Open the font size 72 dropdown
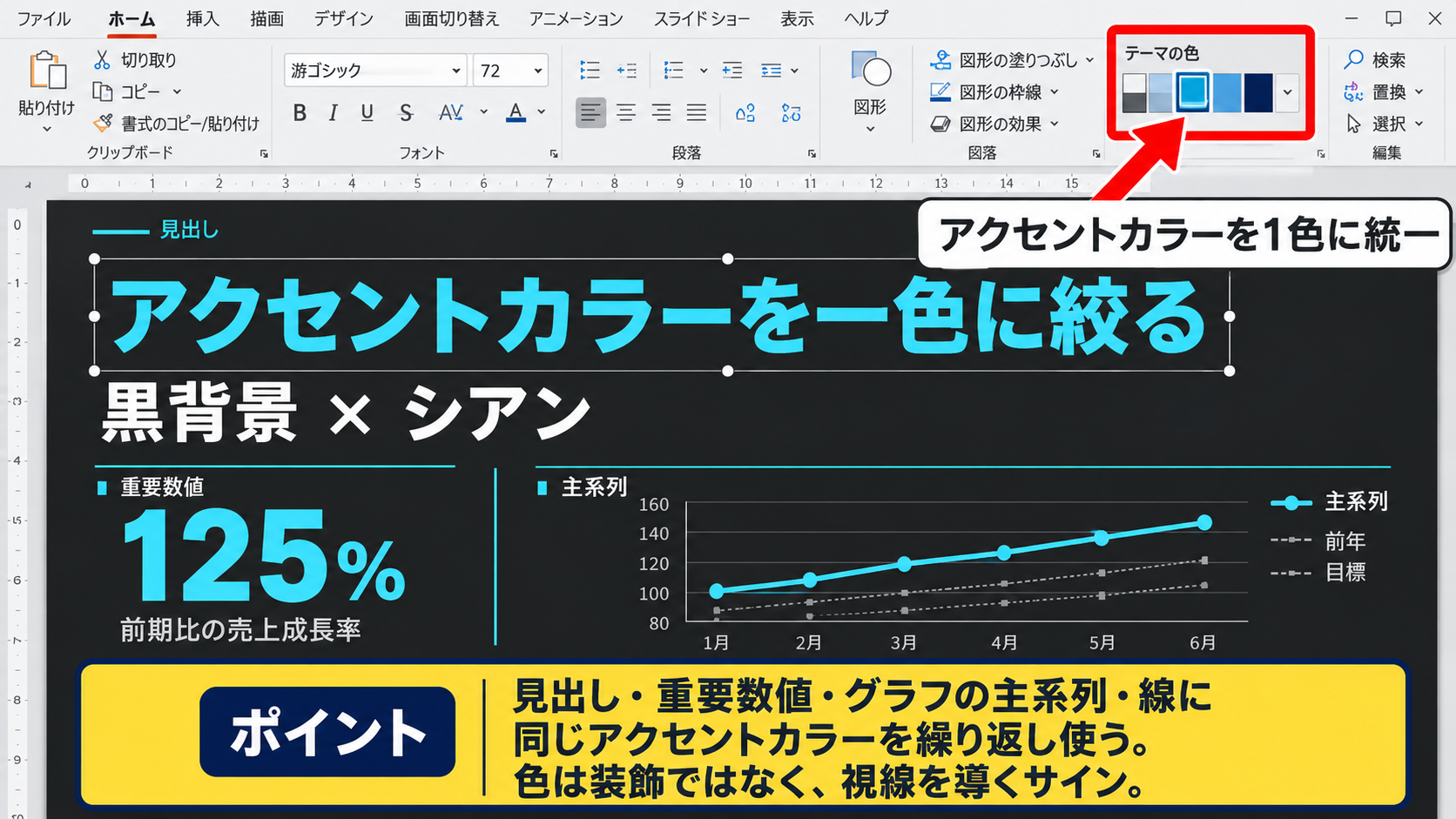This screenshot has width=1456, height=819. [x=538, y=70]
